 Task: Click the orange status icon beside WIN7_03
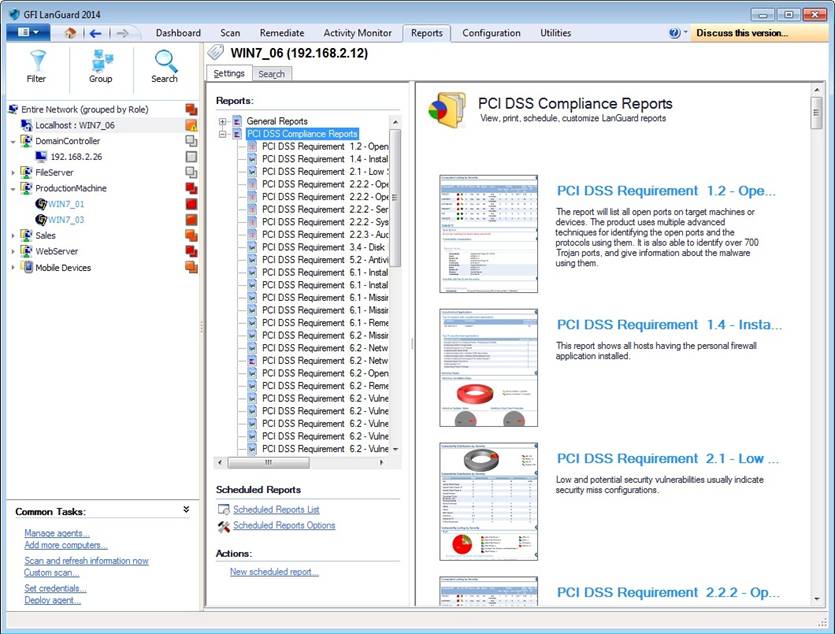(191, 220)
